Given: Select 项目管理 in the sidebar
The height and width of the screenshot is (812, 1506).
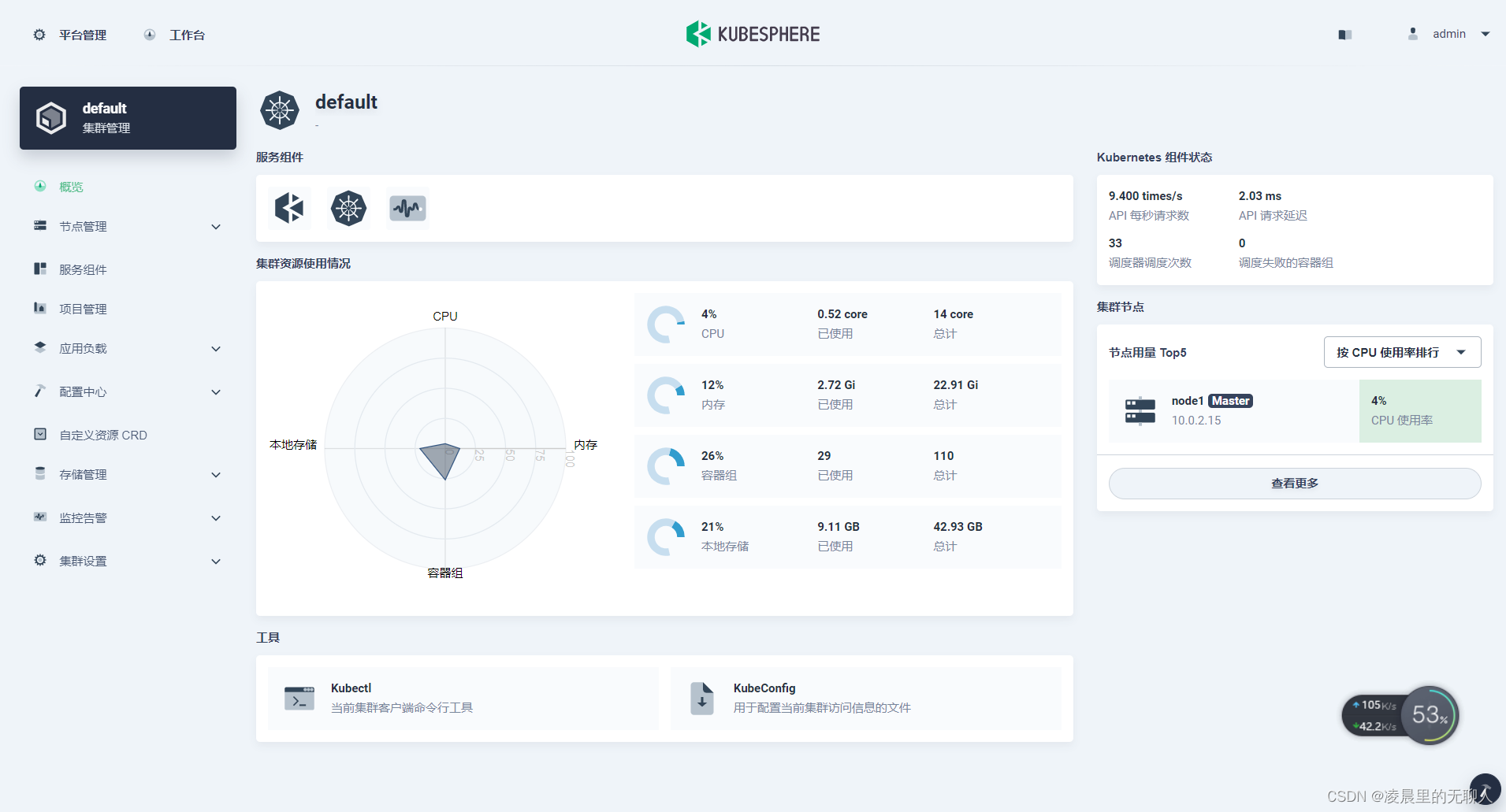Looking at the screenshot, I should pos(83,309).
